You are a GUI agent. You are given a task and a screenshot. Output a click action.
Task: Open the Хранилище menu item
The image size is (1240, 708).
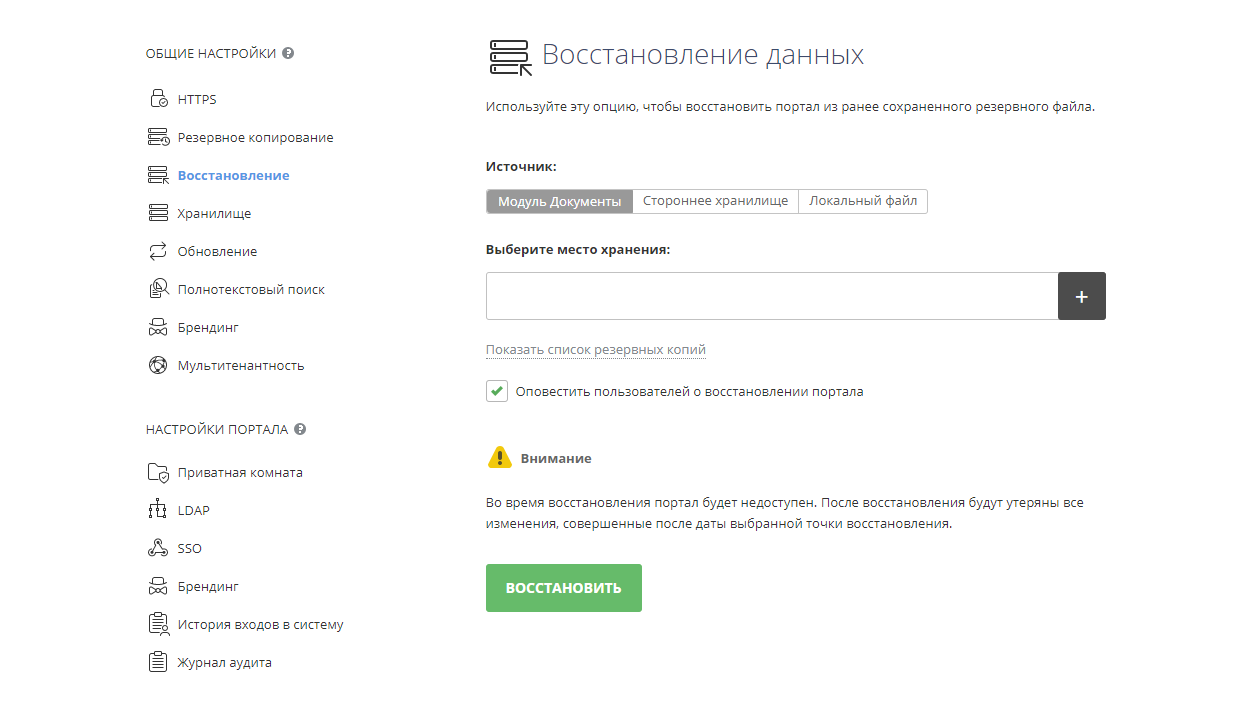coord(215,213)
